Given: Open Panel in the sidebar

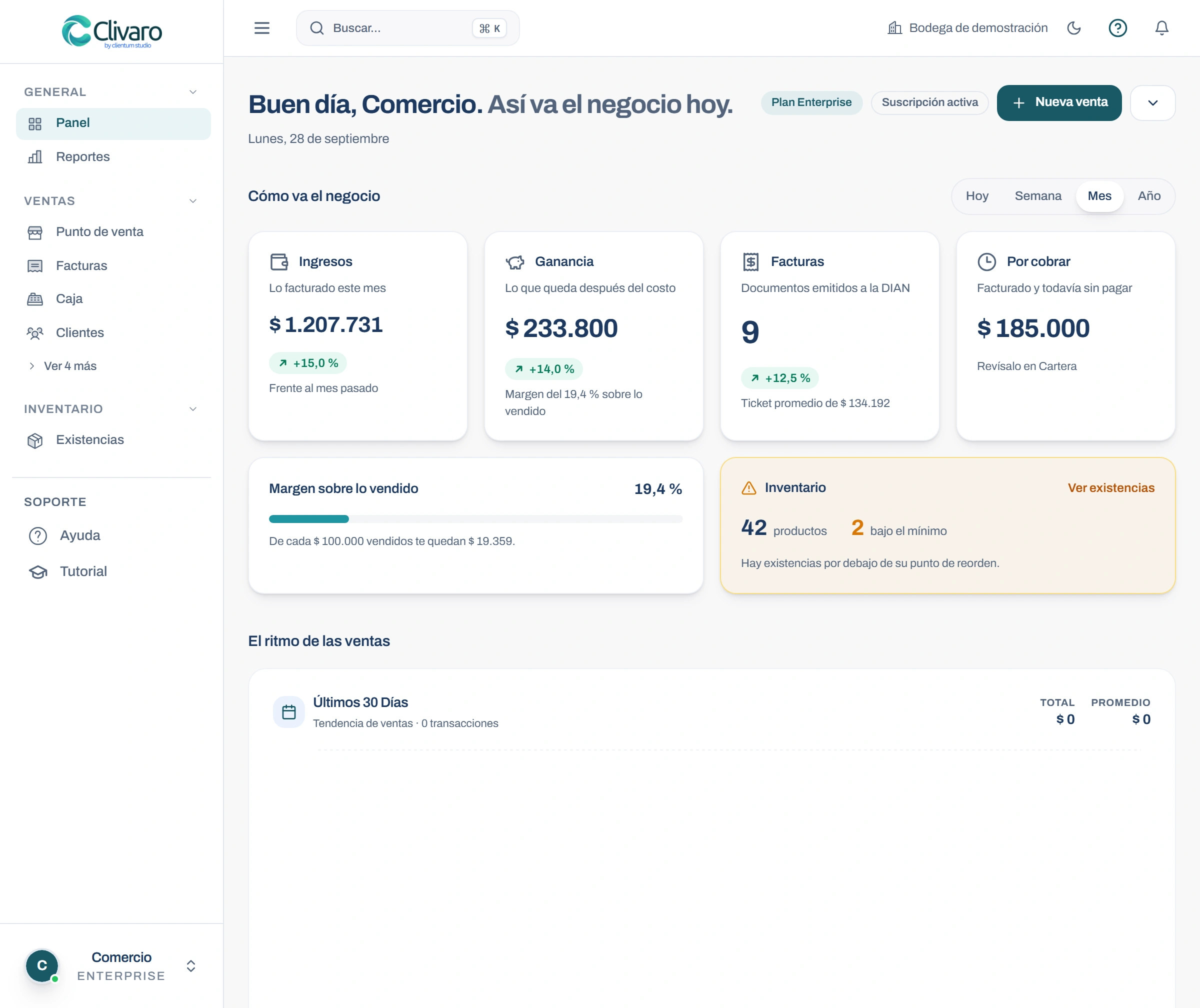Looking at the screenshot, I should click(x=113, y=123).
